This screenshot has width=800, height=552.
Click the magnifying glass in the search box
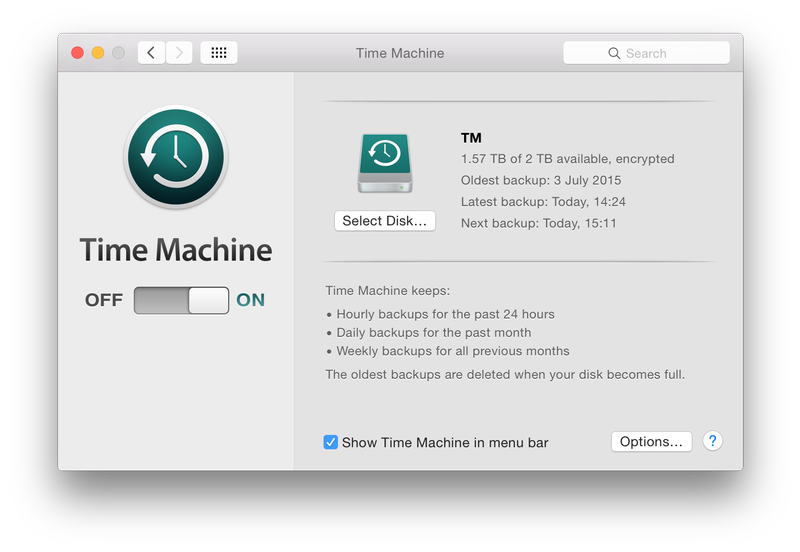(614, 53)
